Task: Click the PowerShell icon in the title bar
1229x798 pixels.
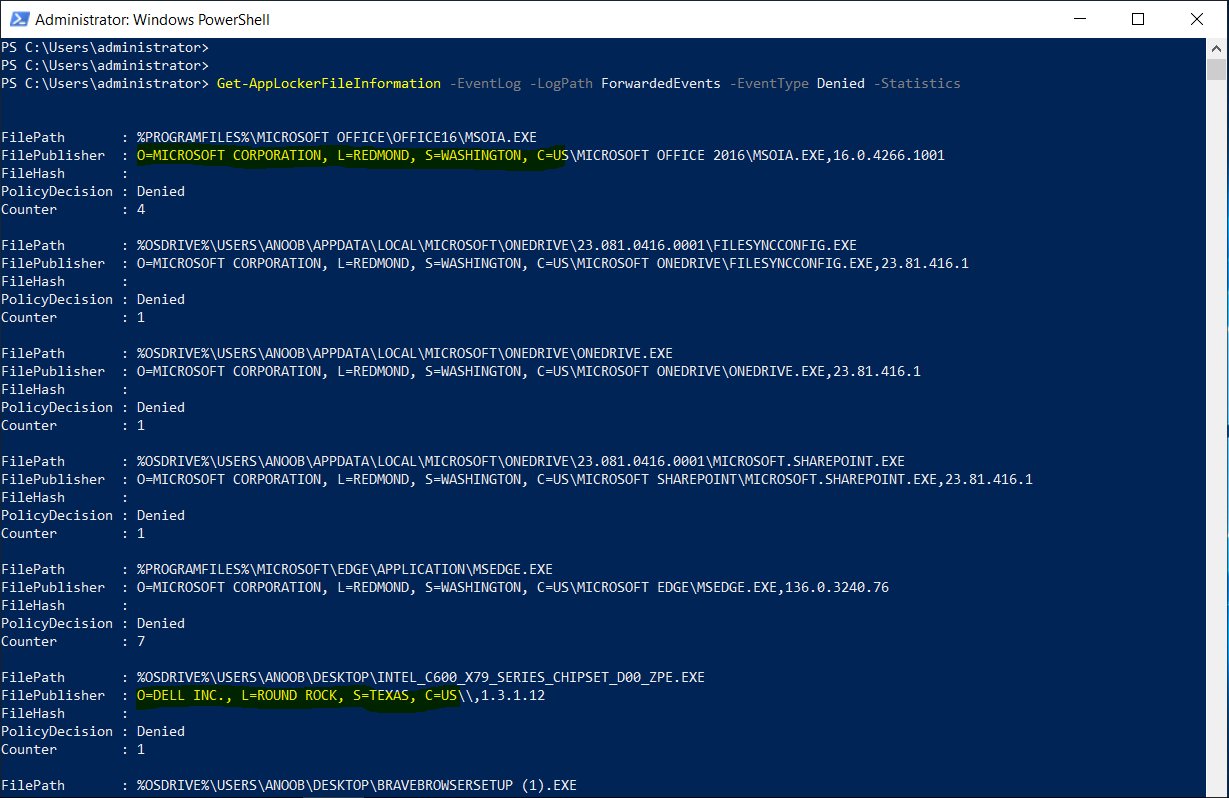Action: coord(17,19)
